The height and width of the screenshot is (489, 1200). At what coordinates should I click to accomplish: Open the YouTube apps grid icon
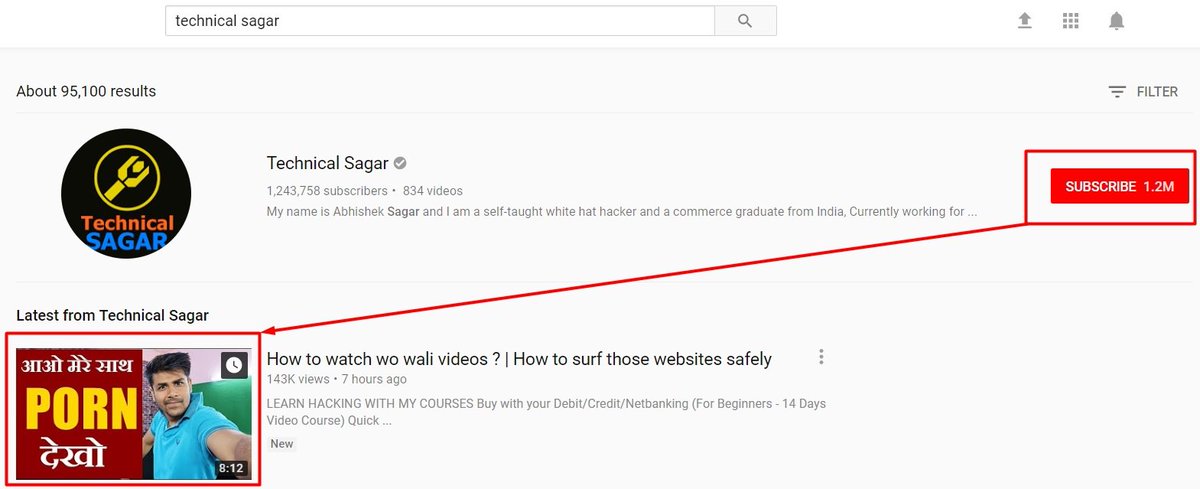click(1071, 21)
